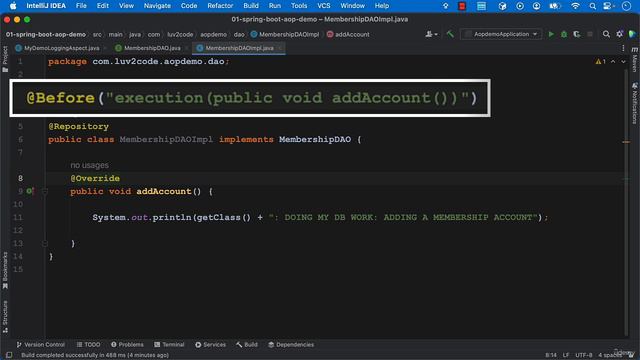The image size is (640, 360).
Task: Open the Navigate menu
Action: click(x=157, y=6)
